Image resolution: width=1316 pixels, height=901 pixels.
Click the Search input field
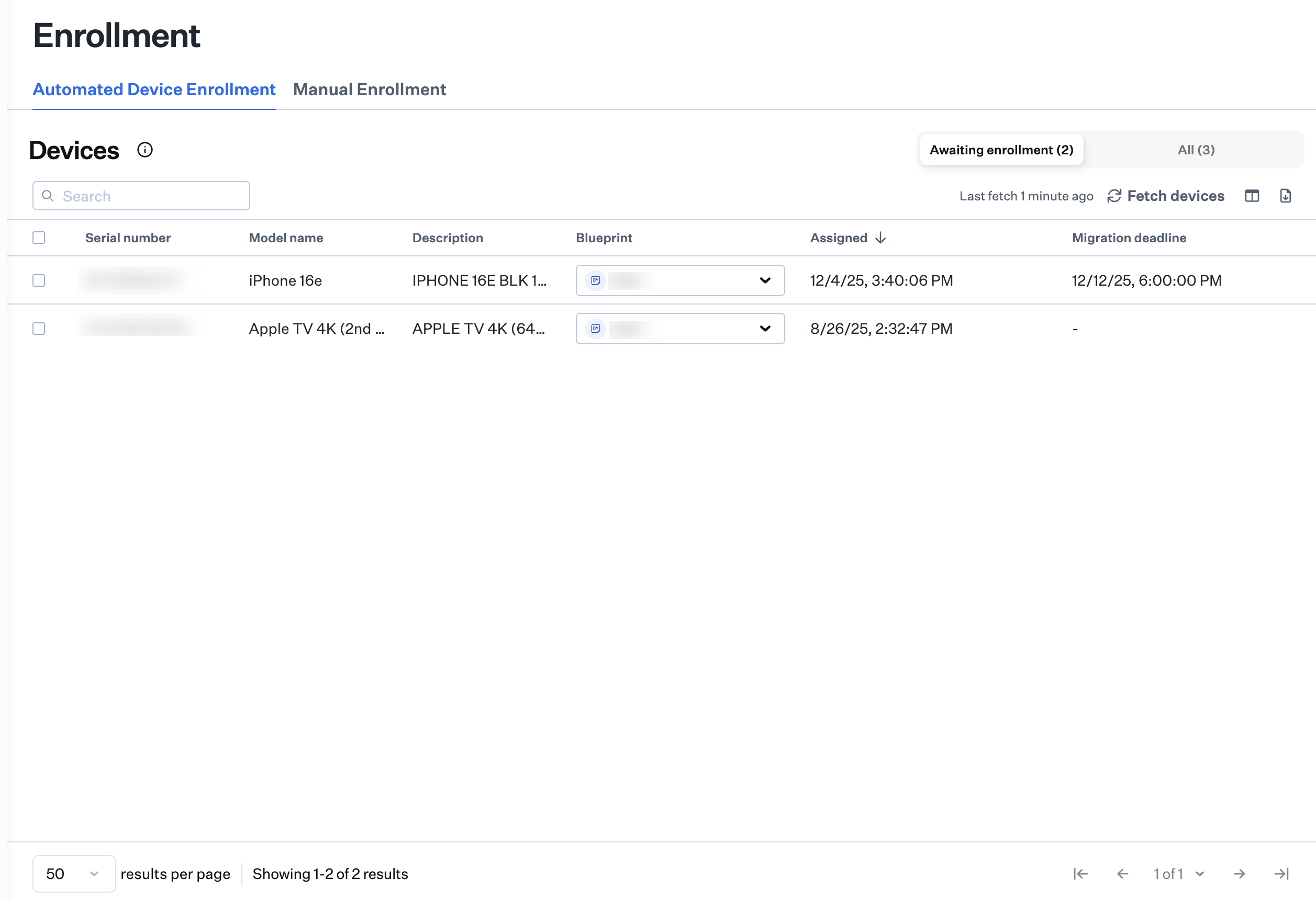click(147, 196)
